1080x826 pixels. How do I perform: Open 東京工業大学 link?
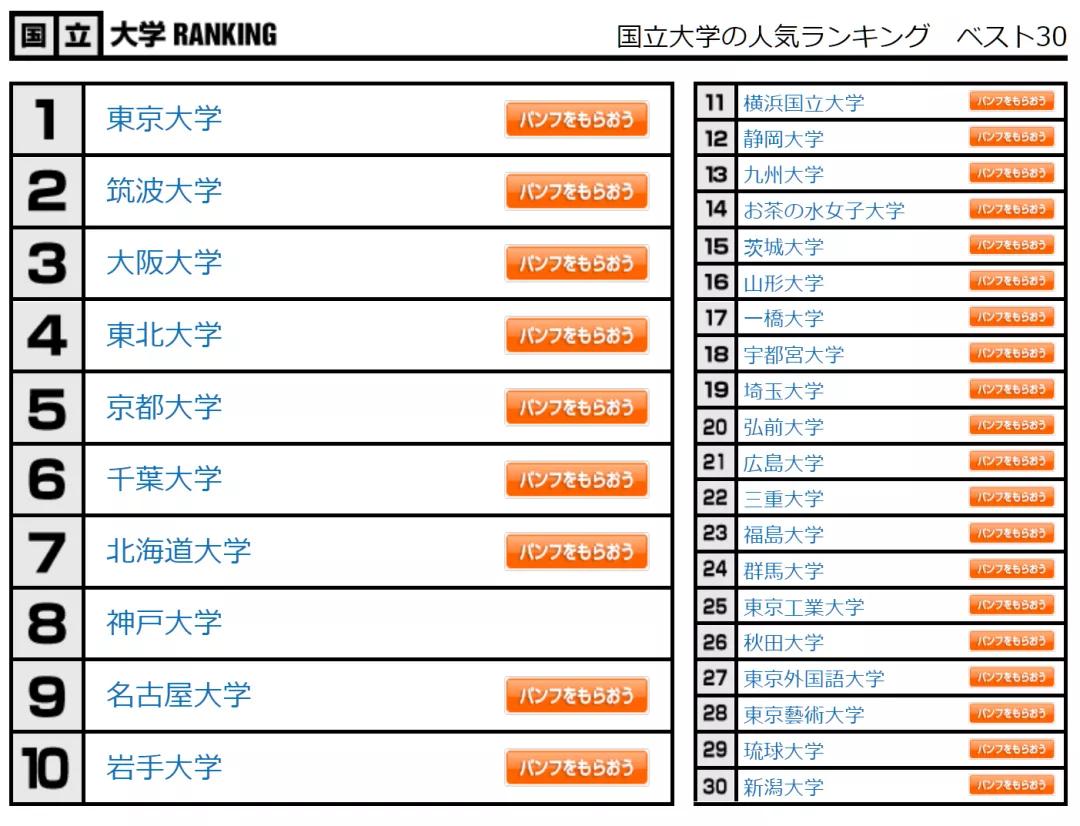[803, 607]
